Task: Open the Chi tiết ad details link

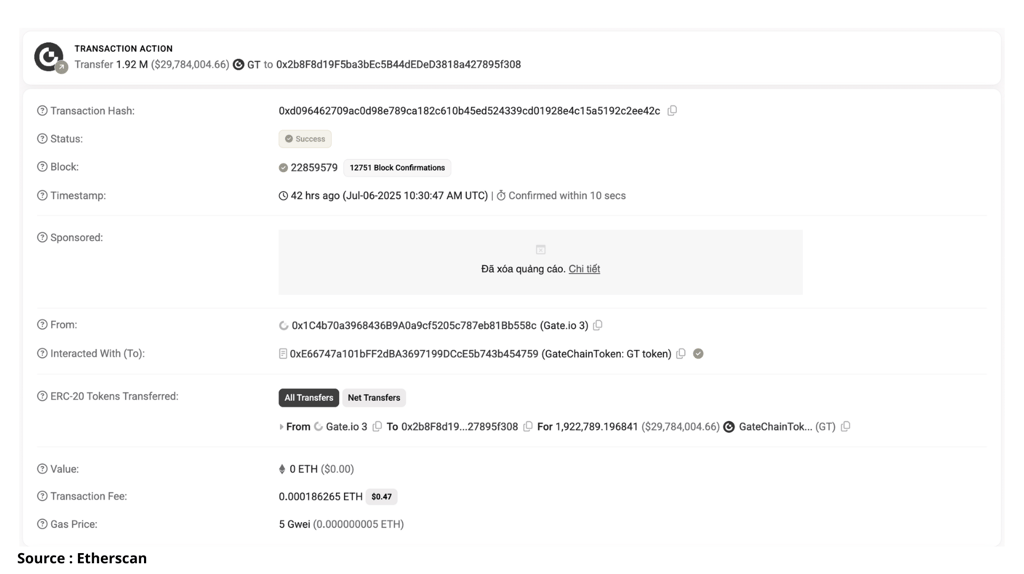Action: pos(584,269)
